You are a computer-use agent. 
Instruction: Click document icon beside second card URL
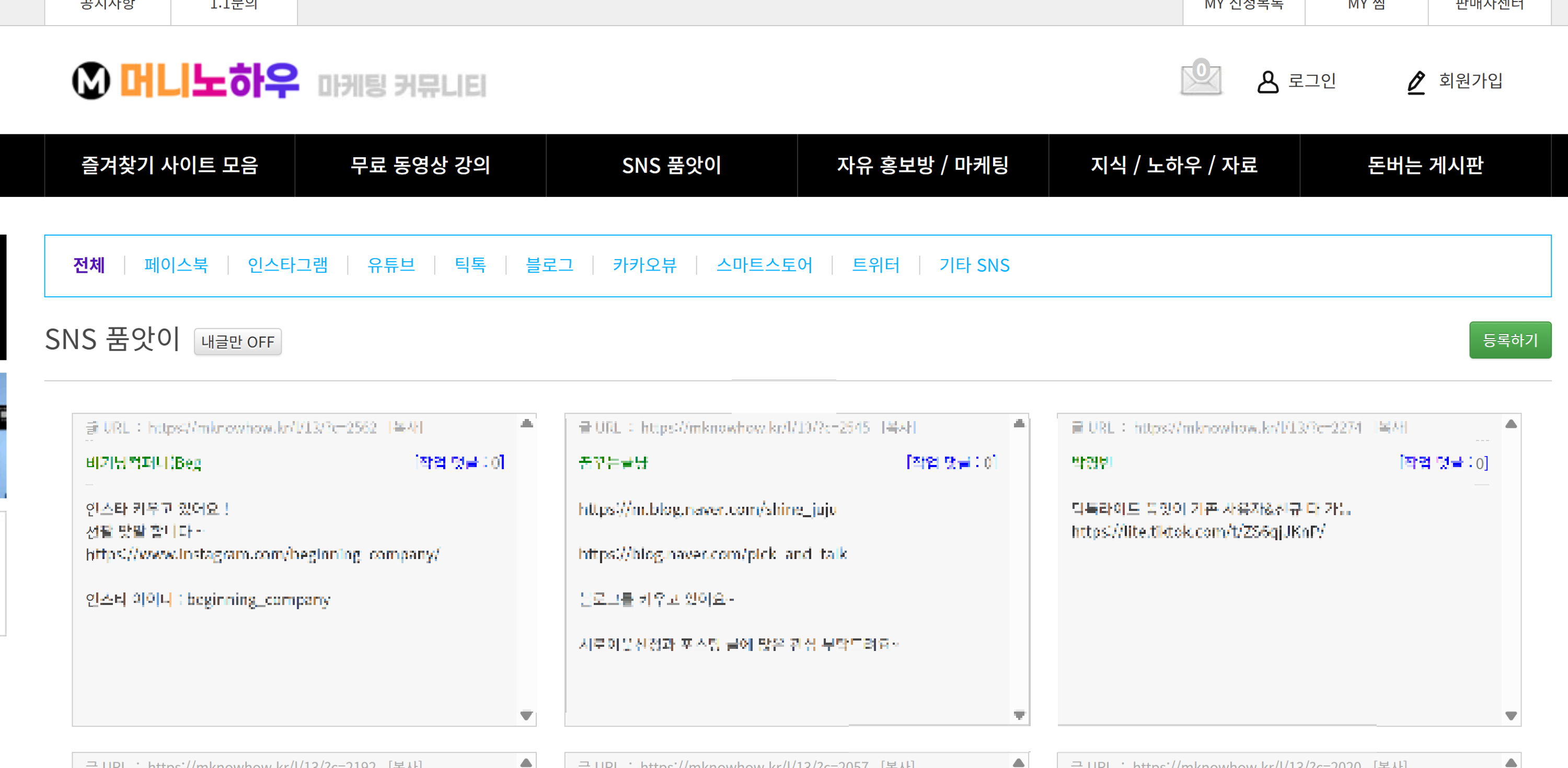(x=584, y=428)
